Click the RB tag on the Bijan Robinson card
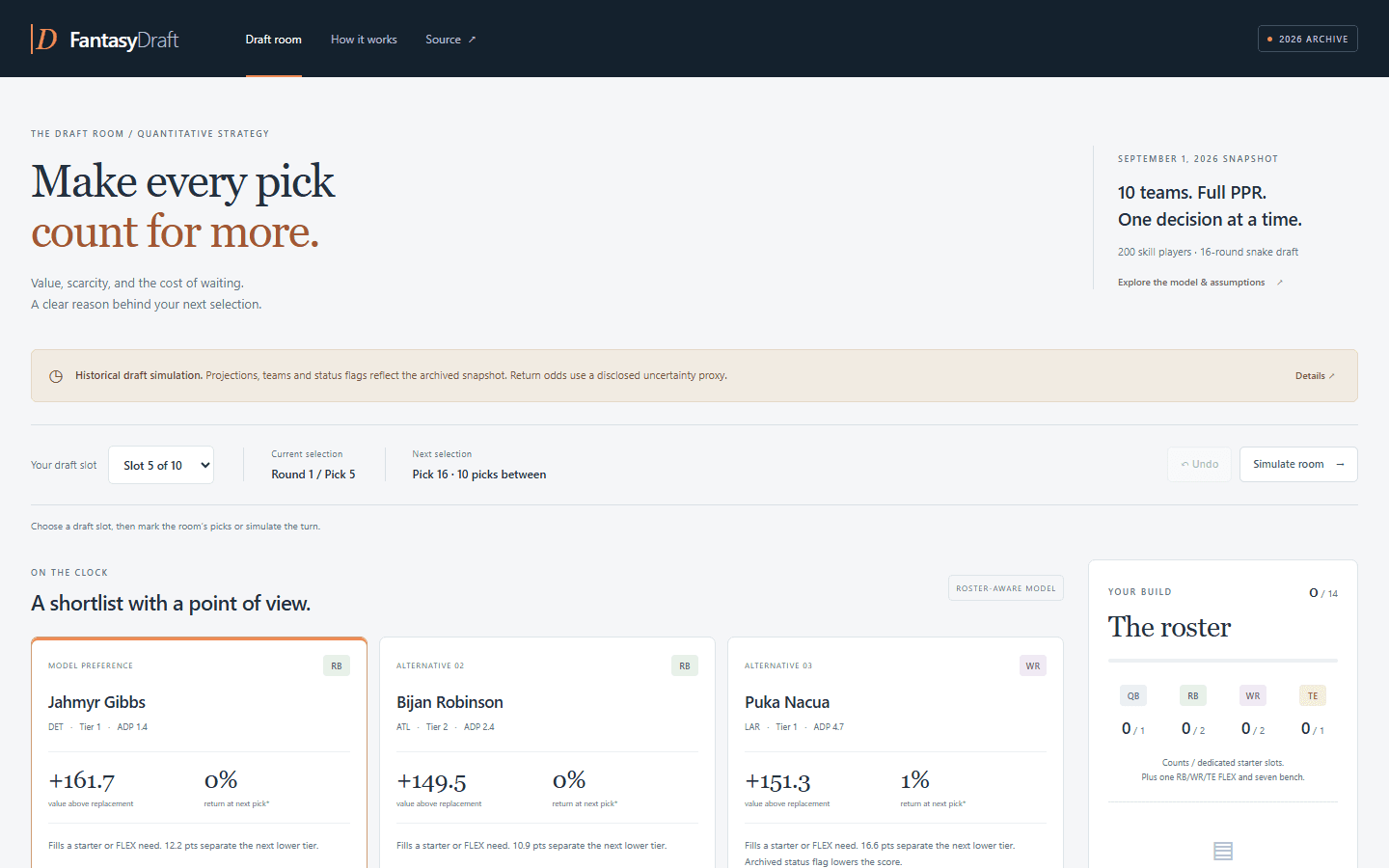The width and height of the screenshot is (1389, 868). click(685, 665)
